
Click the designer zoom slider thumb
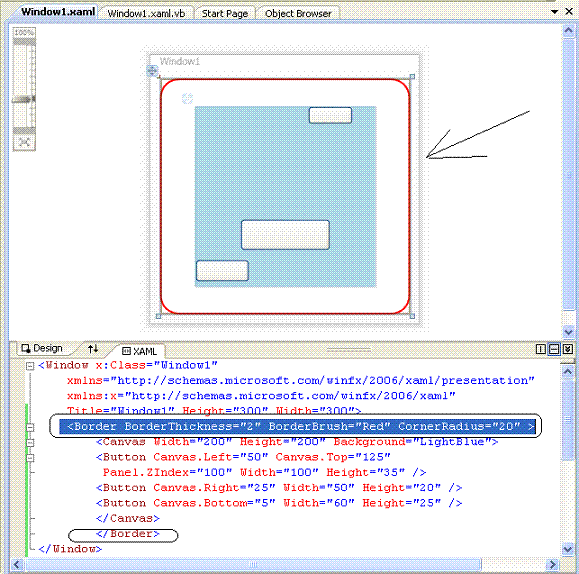[x=24, y=99]
